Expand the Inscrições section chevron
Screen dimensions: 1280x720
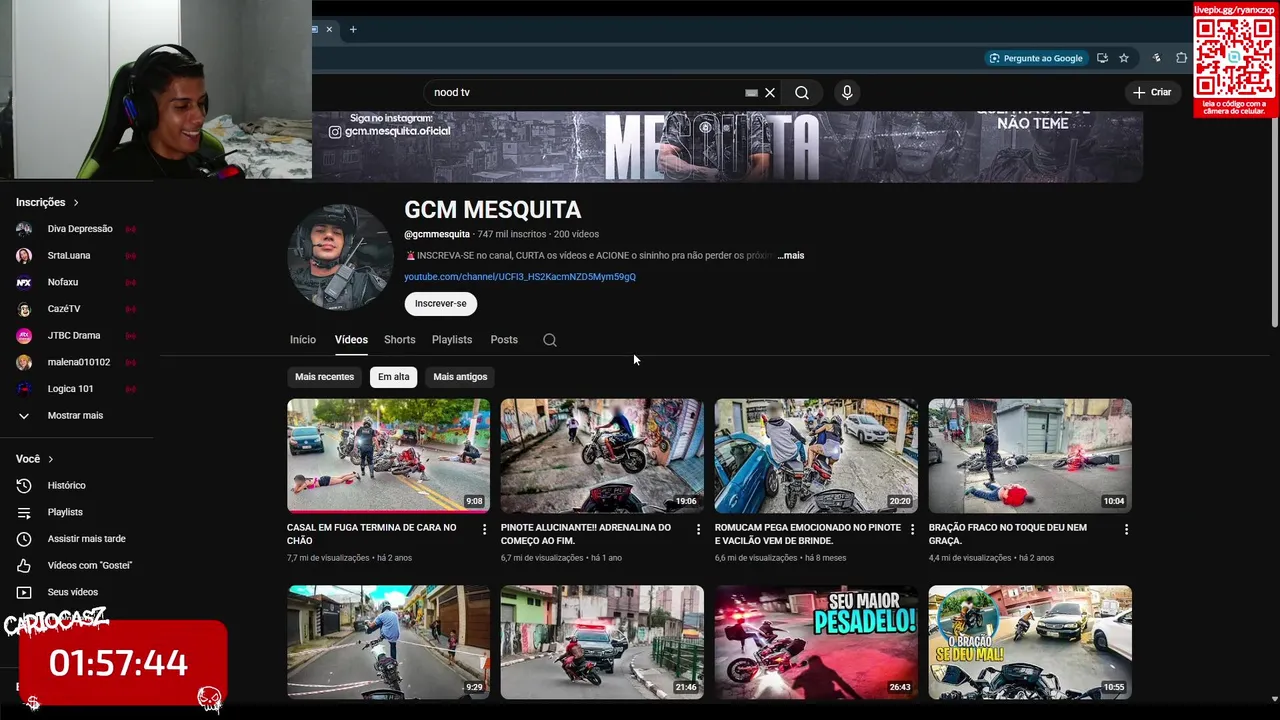pos(75,202)
